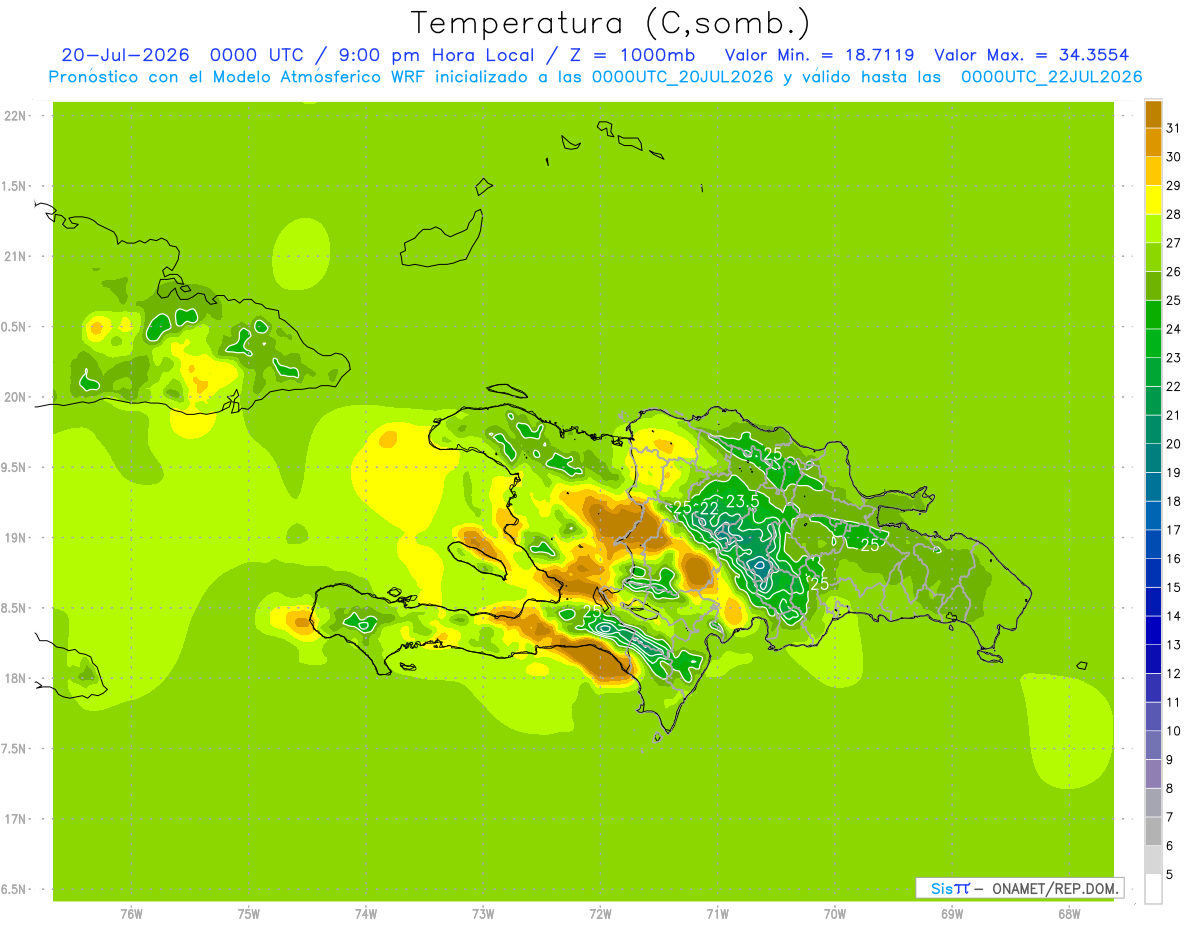
Task: Select 'Valor Min. = 18.7119' in header
Action: pos(820,55)
